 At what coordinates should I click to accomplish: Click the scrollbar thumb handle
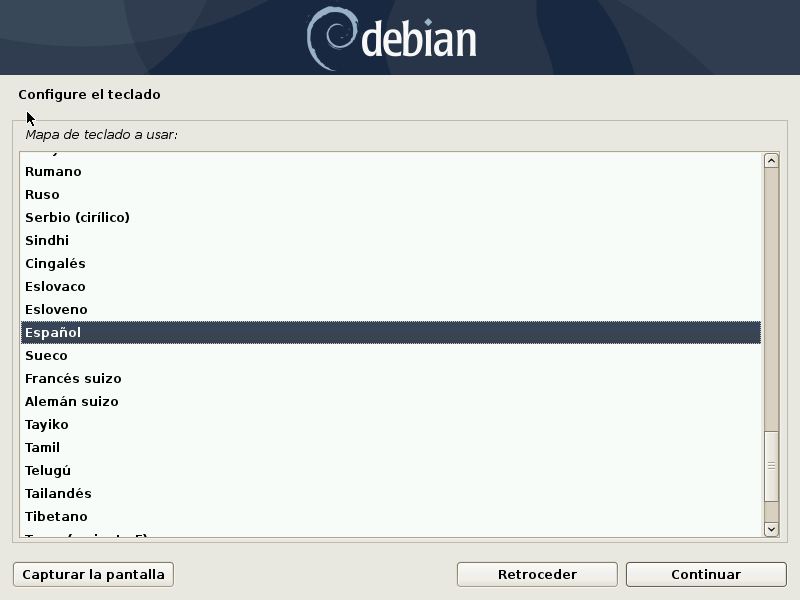click(x=771, y=466)
